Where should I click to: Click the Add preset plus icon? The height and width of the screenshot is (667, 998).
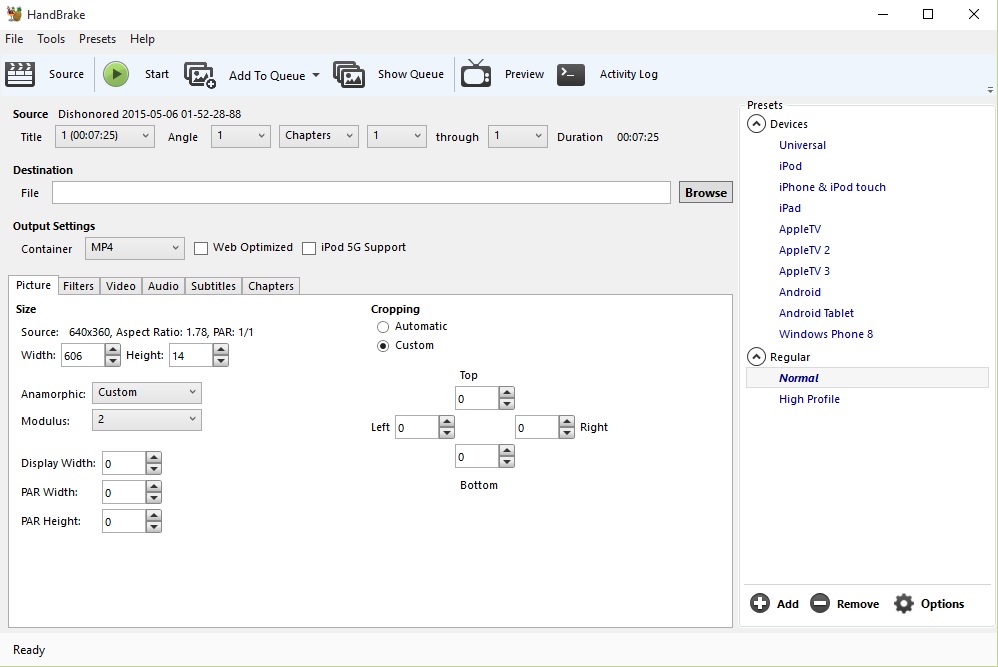click(759, 603)
